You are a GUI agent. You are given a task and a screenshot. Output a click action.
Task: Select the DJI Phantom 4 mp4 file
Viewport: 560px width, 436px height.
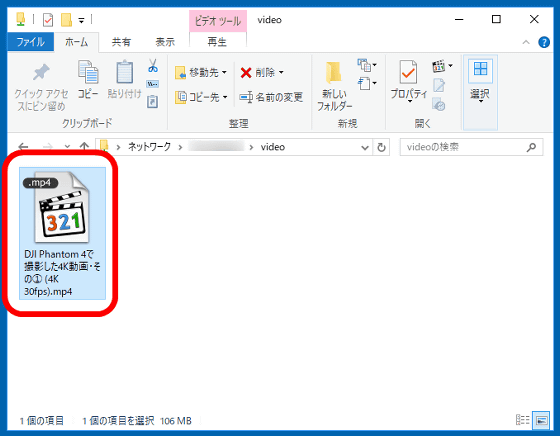pos(62,233)
